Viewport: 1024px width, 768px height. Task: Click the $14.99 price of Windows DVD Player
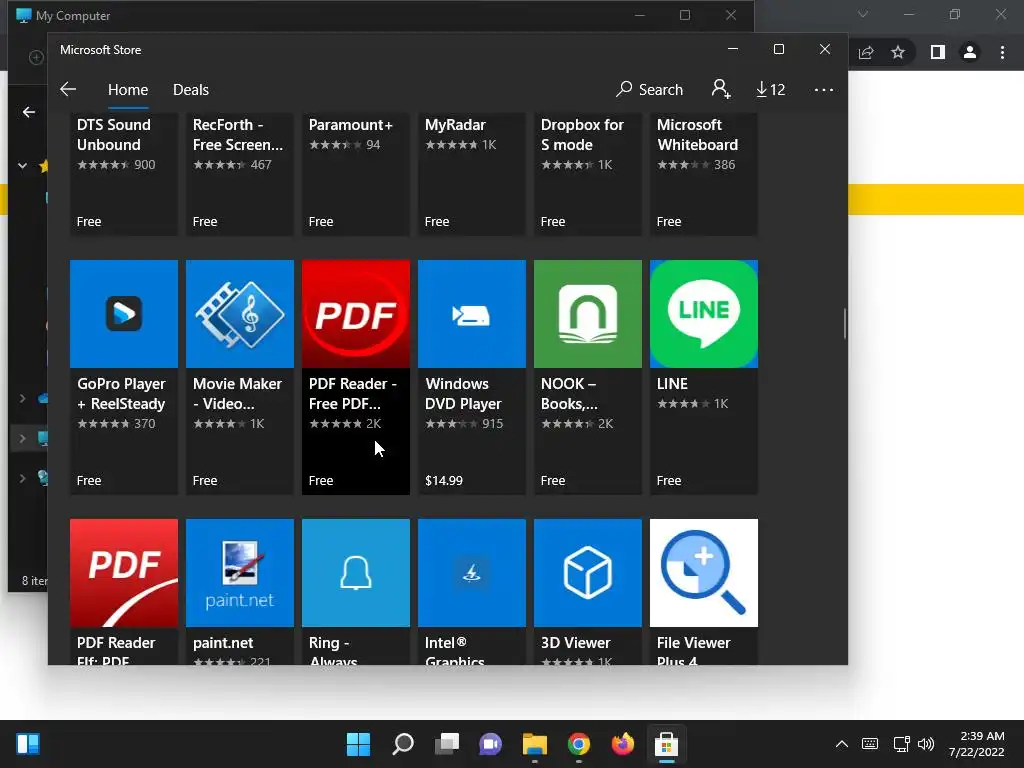coord(444,481)
